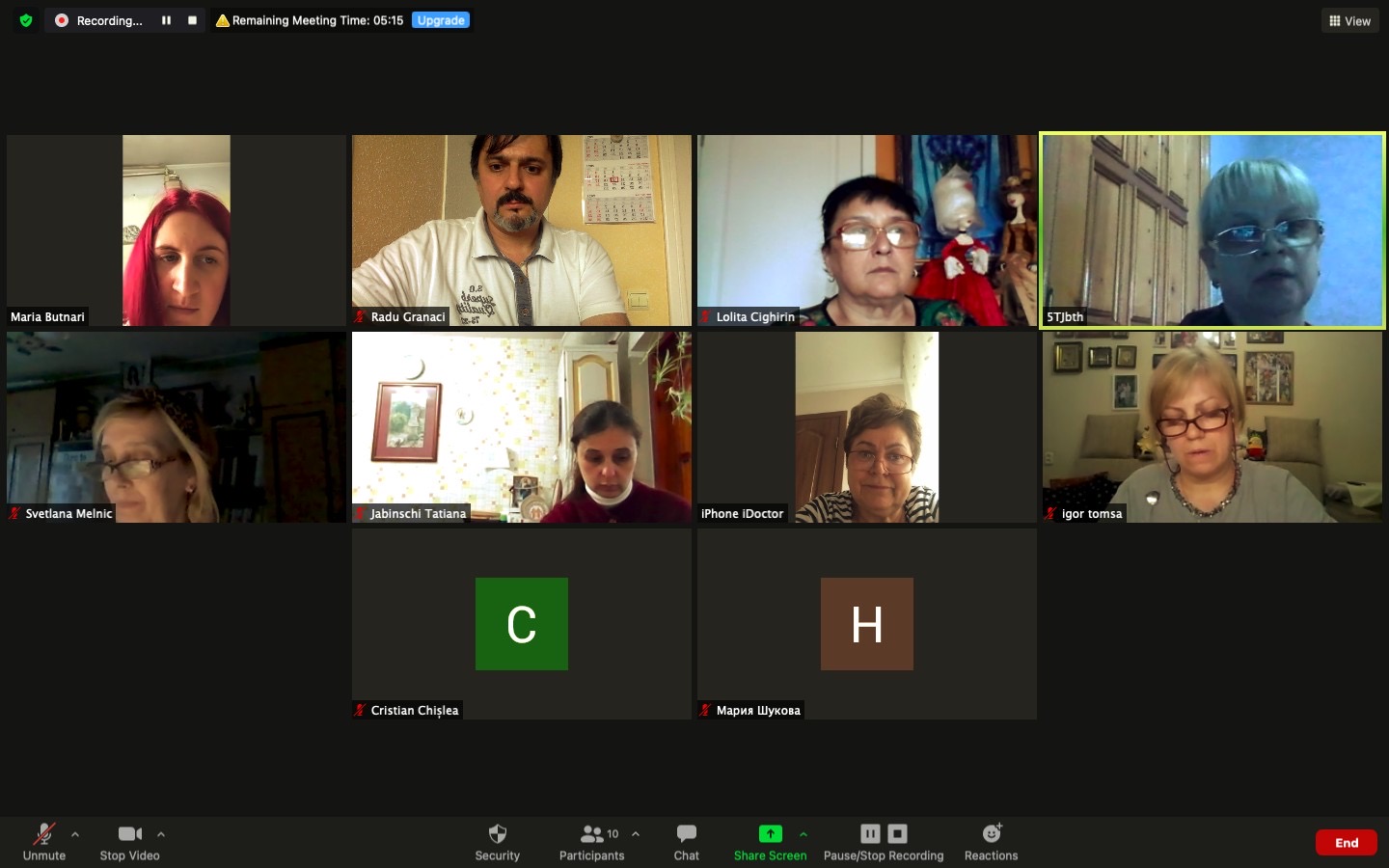This screenshot has width=1389, height=868.
Task: Toggle Stop Video camera button
Action: (x=130, y=834)
